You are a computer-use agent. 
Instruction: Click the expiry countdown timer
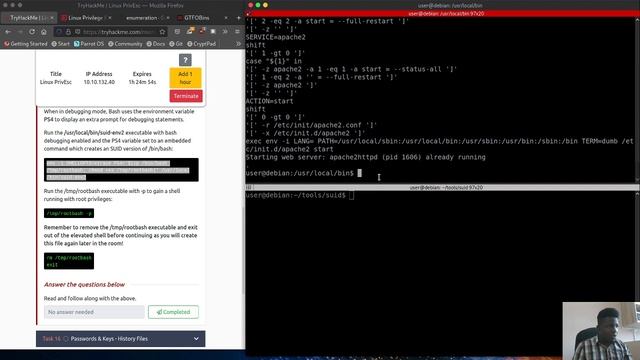click(142, 82)
